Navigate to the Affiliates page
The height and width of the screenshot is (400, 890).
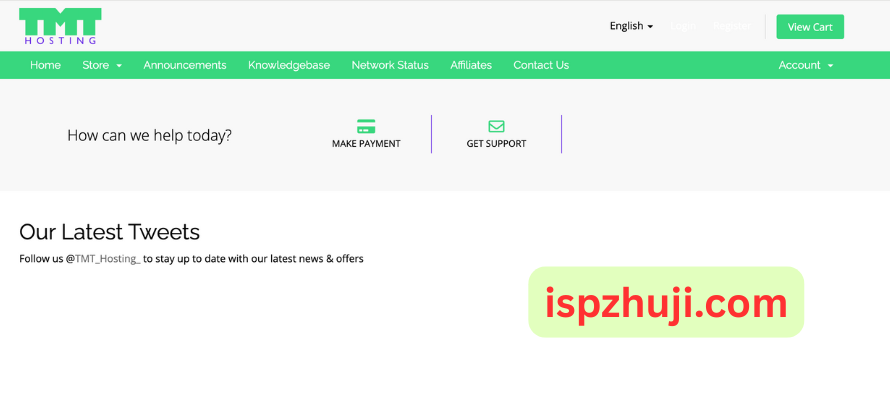point(471,65)
